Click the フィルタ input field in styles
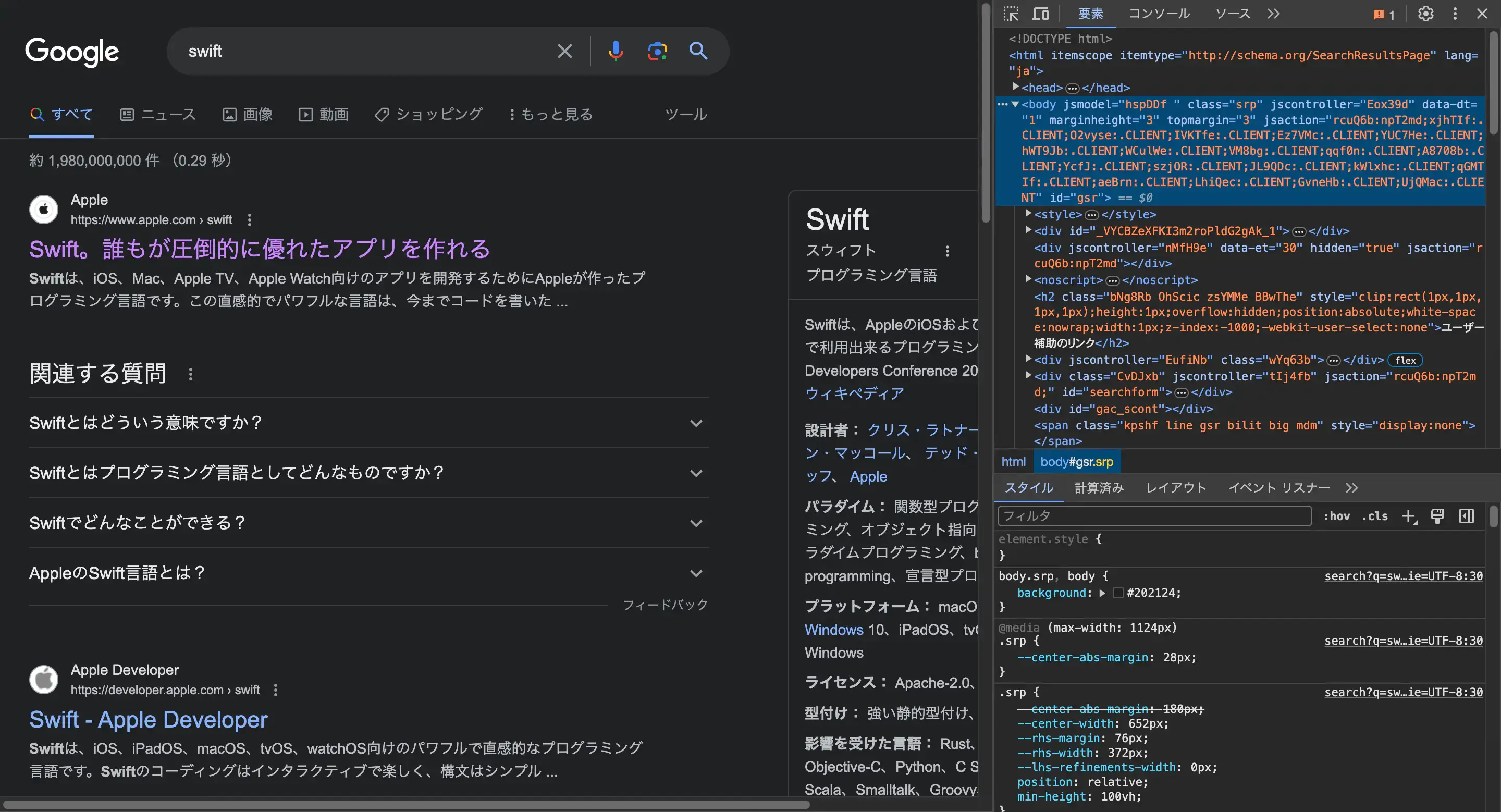The image size is (1501, 812). click(1155, 515)
